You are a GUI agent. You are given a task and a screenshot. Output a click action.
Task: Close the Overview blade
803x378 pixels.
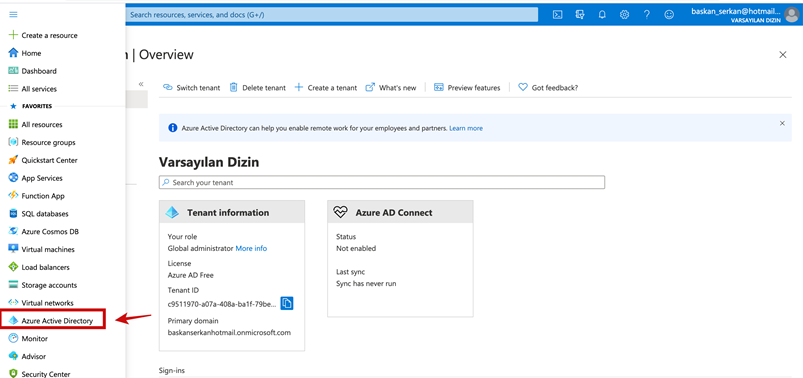(783, 55)
